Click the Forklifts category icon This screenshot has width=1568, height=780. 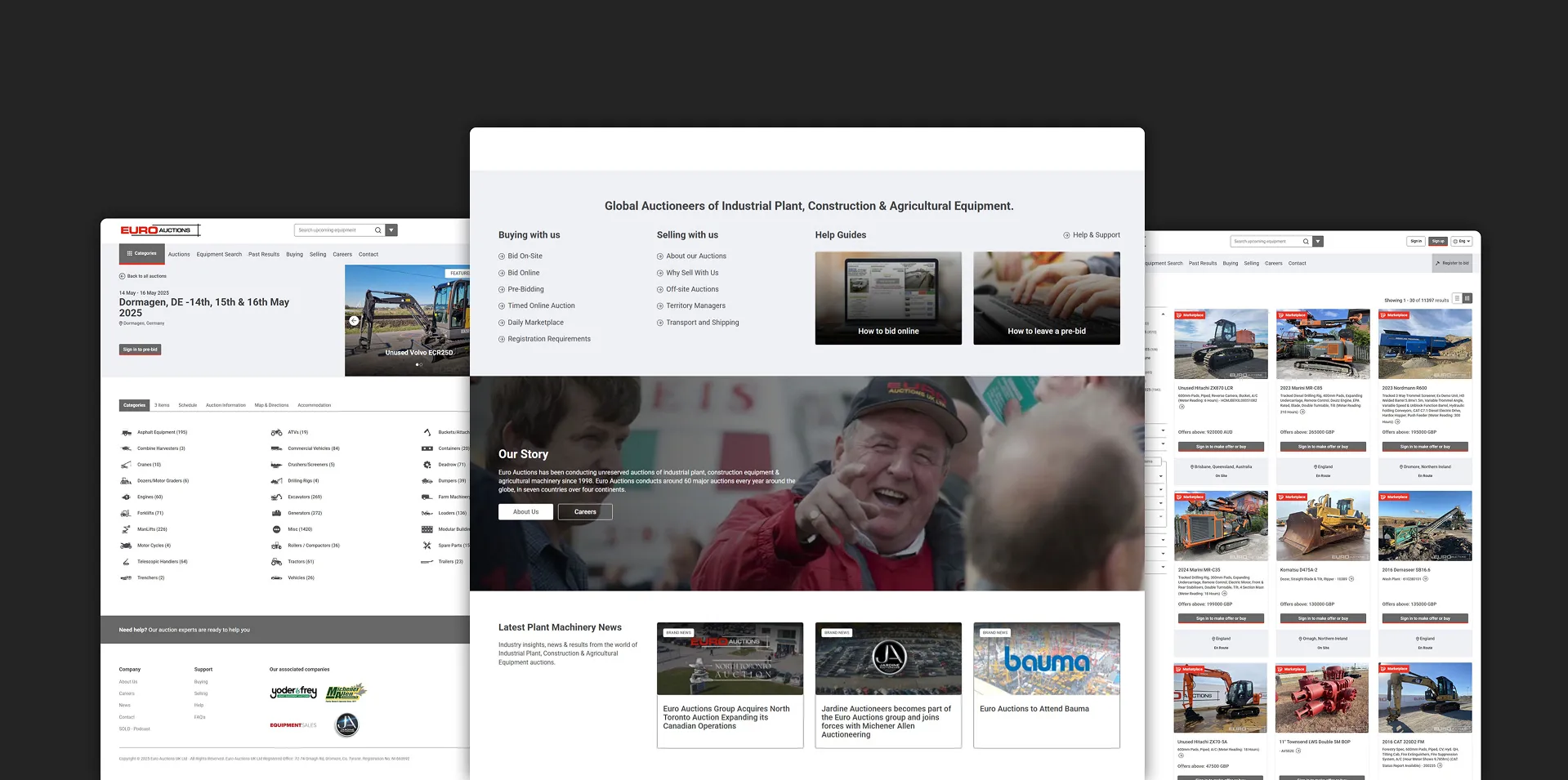[126, 513]
